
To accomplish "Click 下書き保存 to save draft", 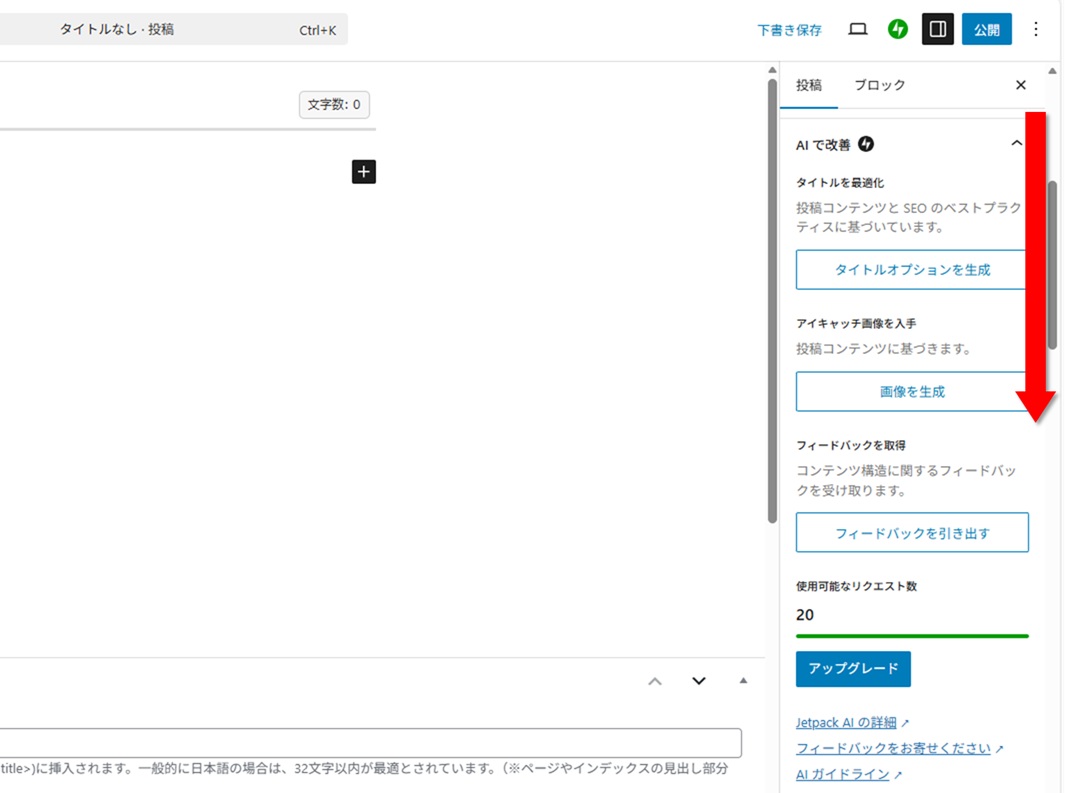I will click(789, 30).
